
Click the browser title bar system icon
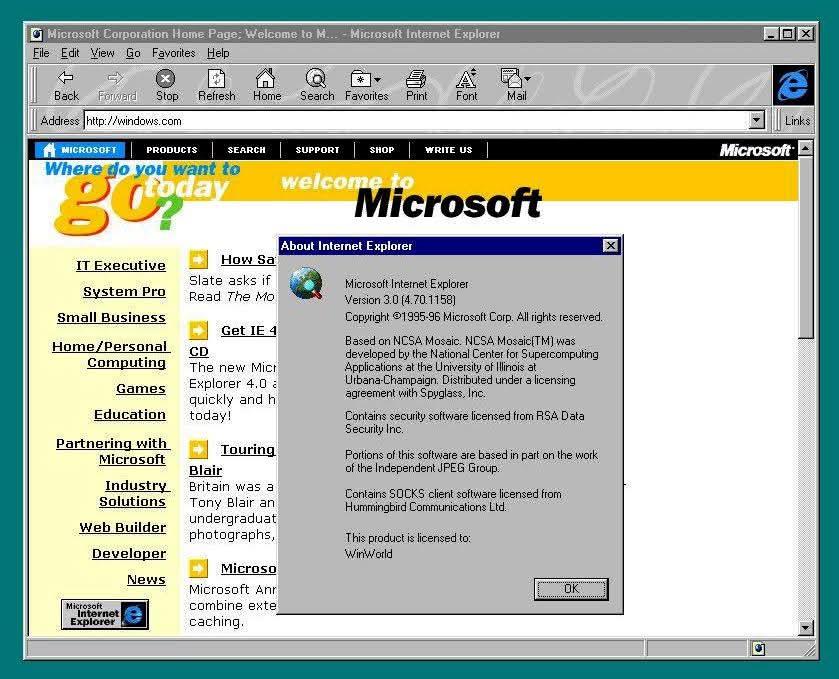point(36,34)
